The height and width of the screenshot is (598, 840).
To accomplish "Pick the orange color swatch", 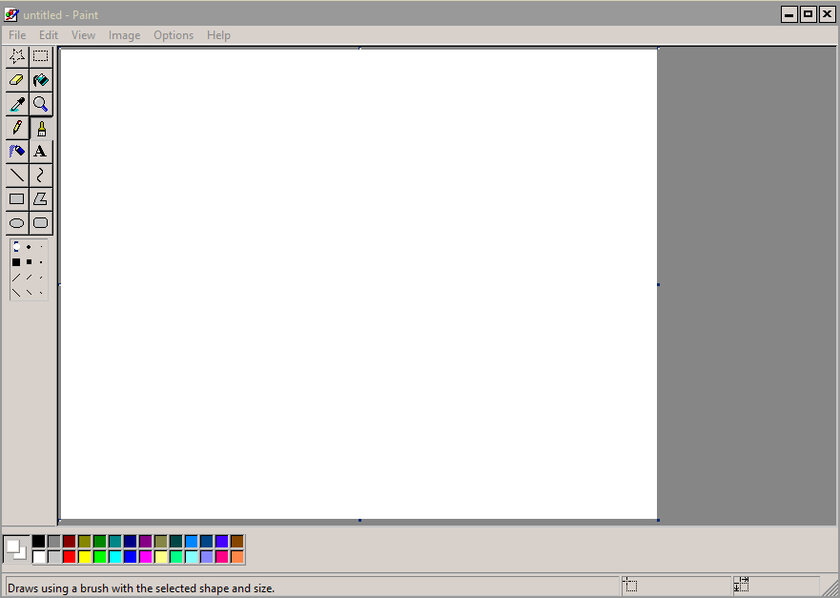I will click(x=237, y=557).
